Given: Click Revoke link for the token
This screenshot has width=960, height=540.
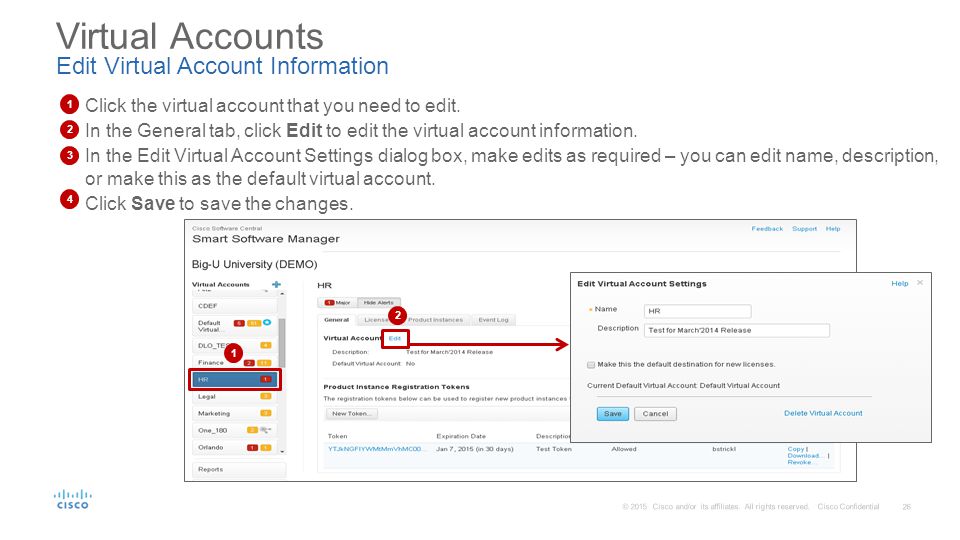Looking at the screenshot, I should [800, 462].
